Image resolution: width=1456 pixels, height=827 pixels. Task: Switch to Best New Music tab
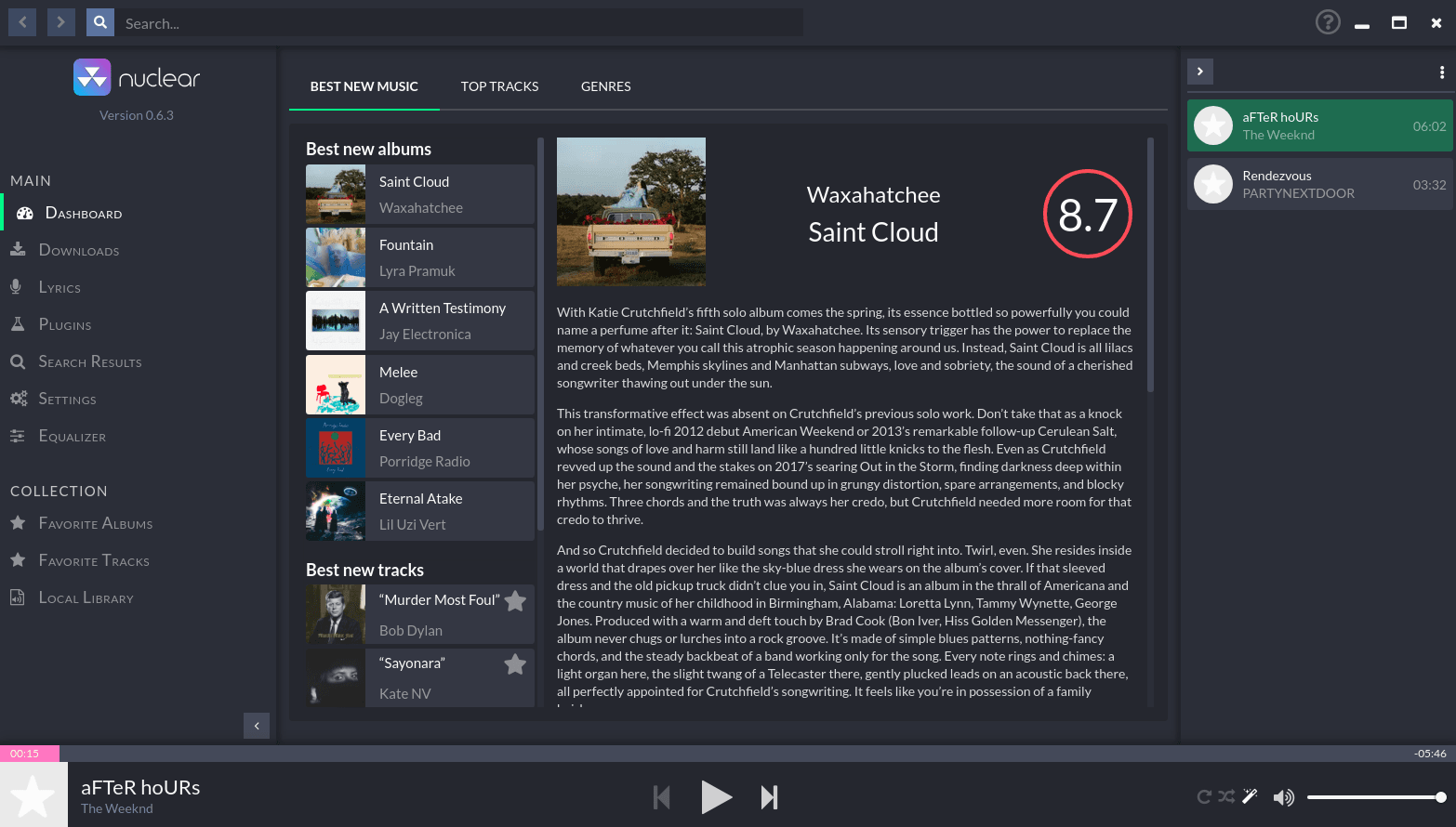click(x=364, y=86)
